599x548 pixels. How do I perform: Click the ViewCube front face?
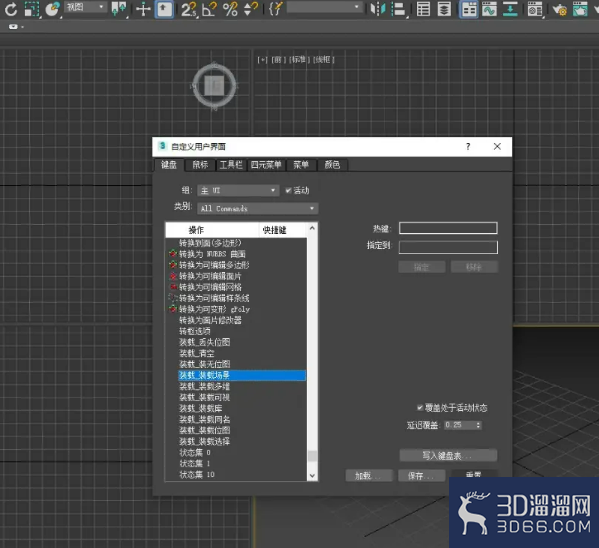point(214,86)
